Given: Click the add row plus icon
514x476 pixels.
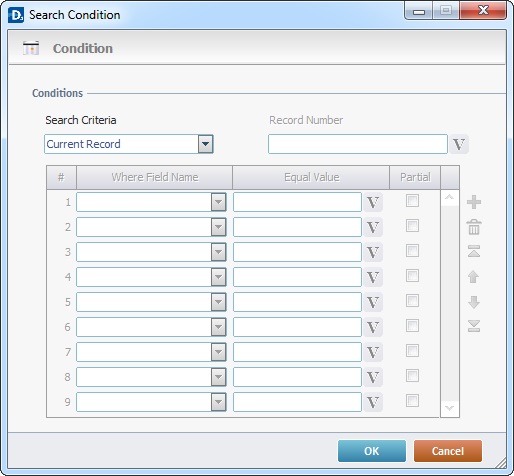Looking at the screenshot, I should coord(474,202).
